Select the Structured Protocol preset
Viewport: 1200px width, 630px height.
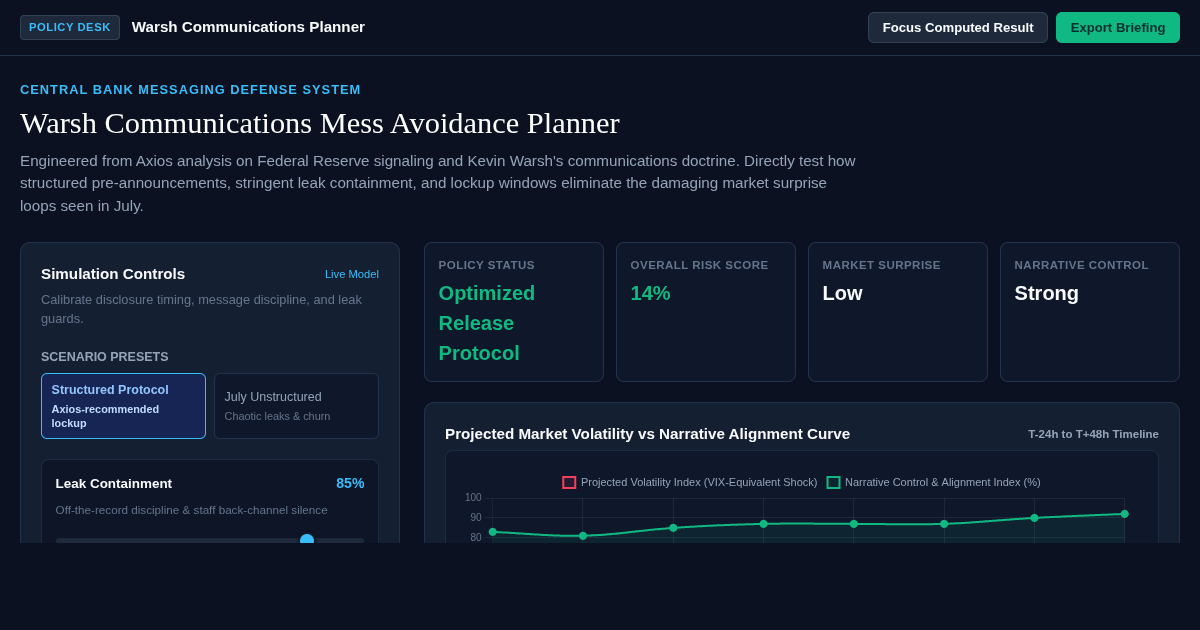pyautogui.click(x=123, y=406)
